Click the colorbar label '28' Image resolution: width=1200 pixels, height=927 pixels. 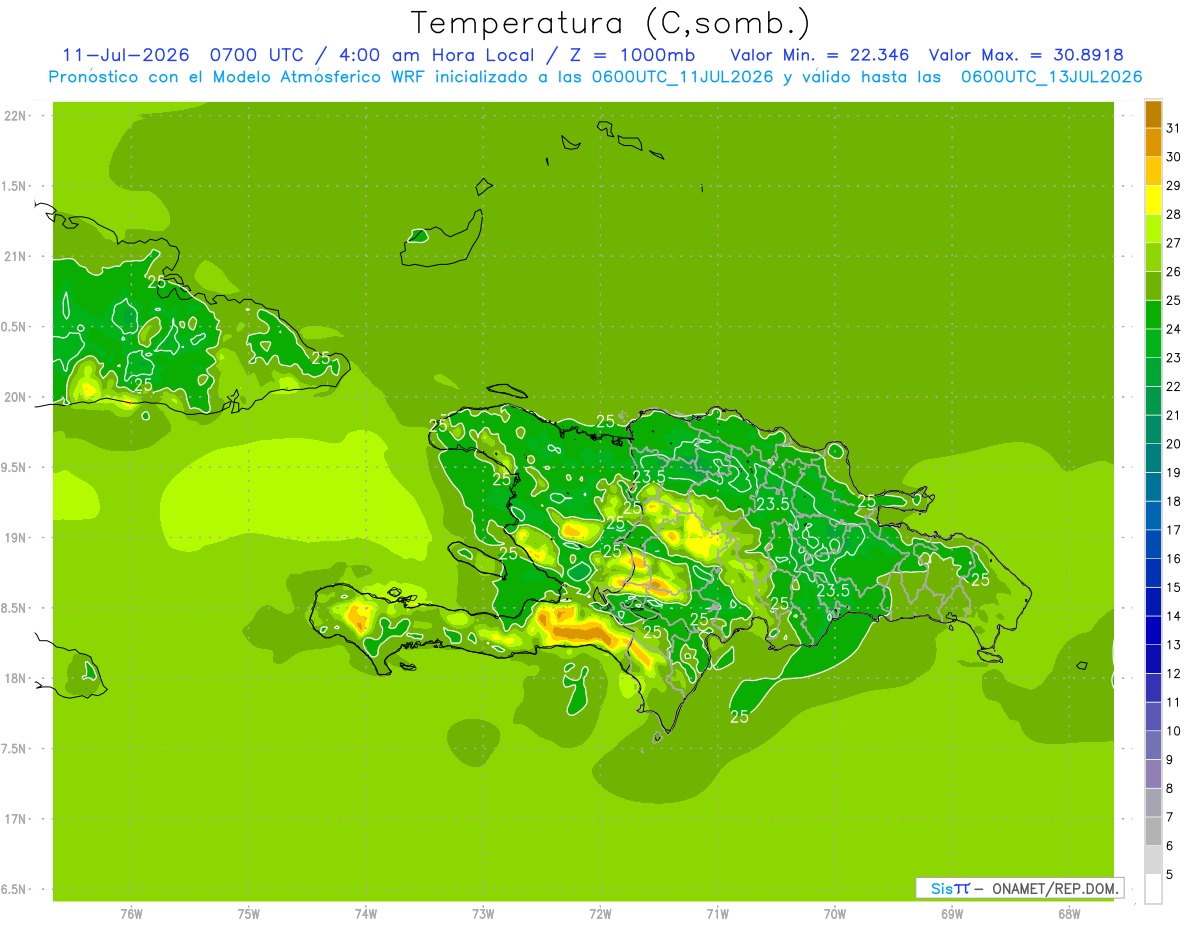(1174, 214)
